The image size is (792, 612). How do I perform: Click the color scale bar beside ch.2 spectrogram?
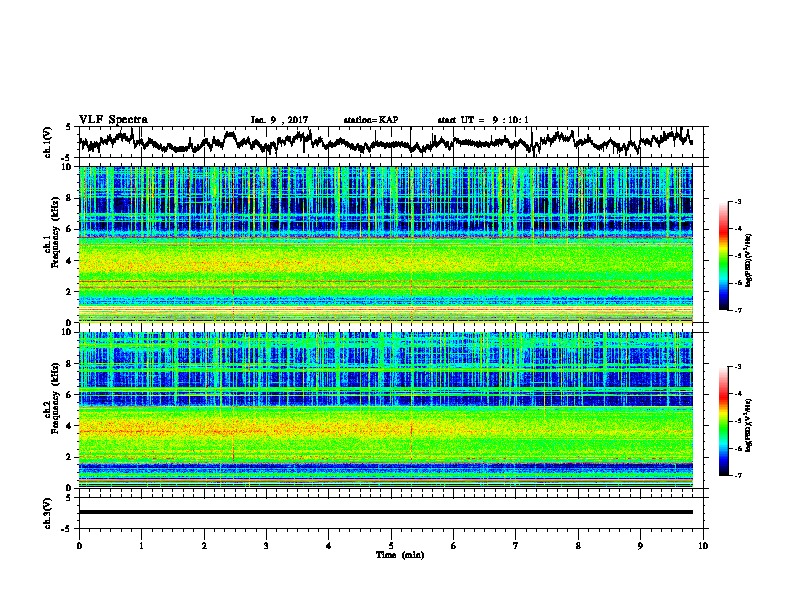pos(724,421)
